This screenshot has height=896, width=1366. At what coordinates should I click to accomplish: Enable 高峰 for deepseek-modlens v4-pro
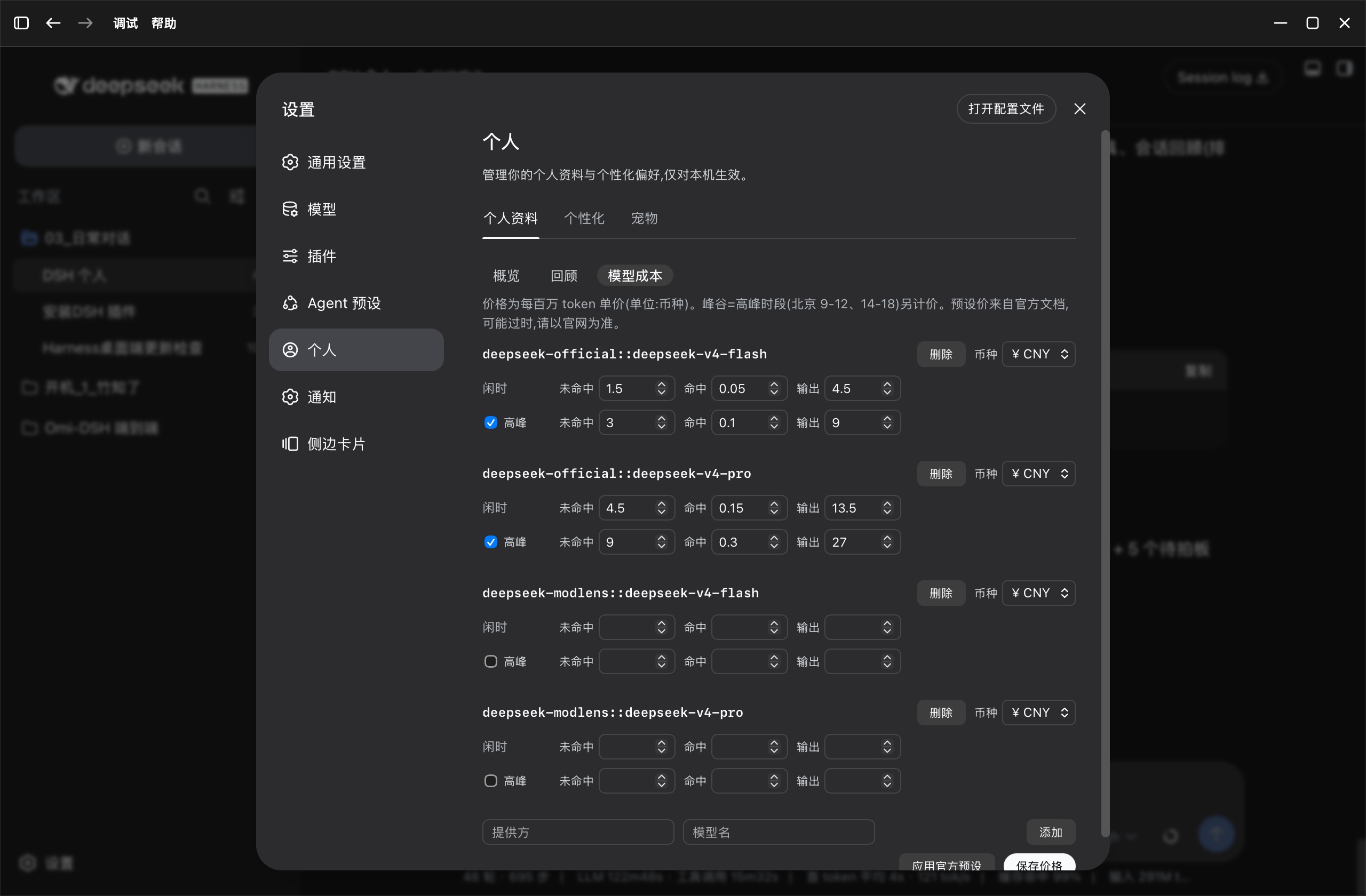point(491,781)
